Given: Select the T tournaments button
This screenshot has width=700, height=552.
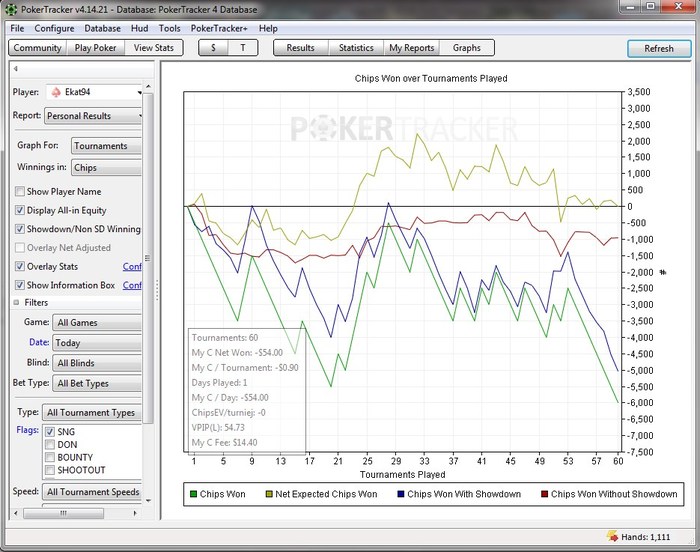Looking at the screenshot, I should point(243,48).
